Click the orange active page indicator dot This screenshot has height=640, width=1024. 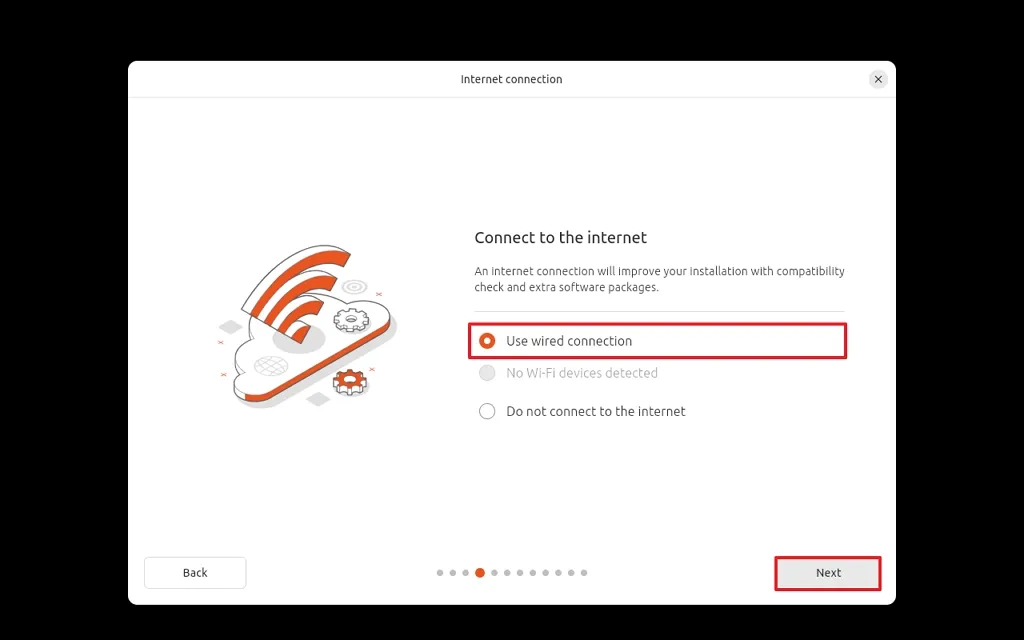(x=480, y=573)
